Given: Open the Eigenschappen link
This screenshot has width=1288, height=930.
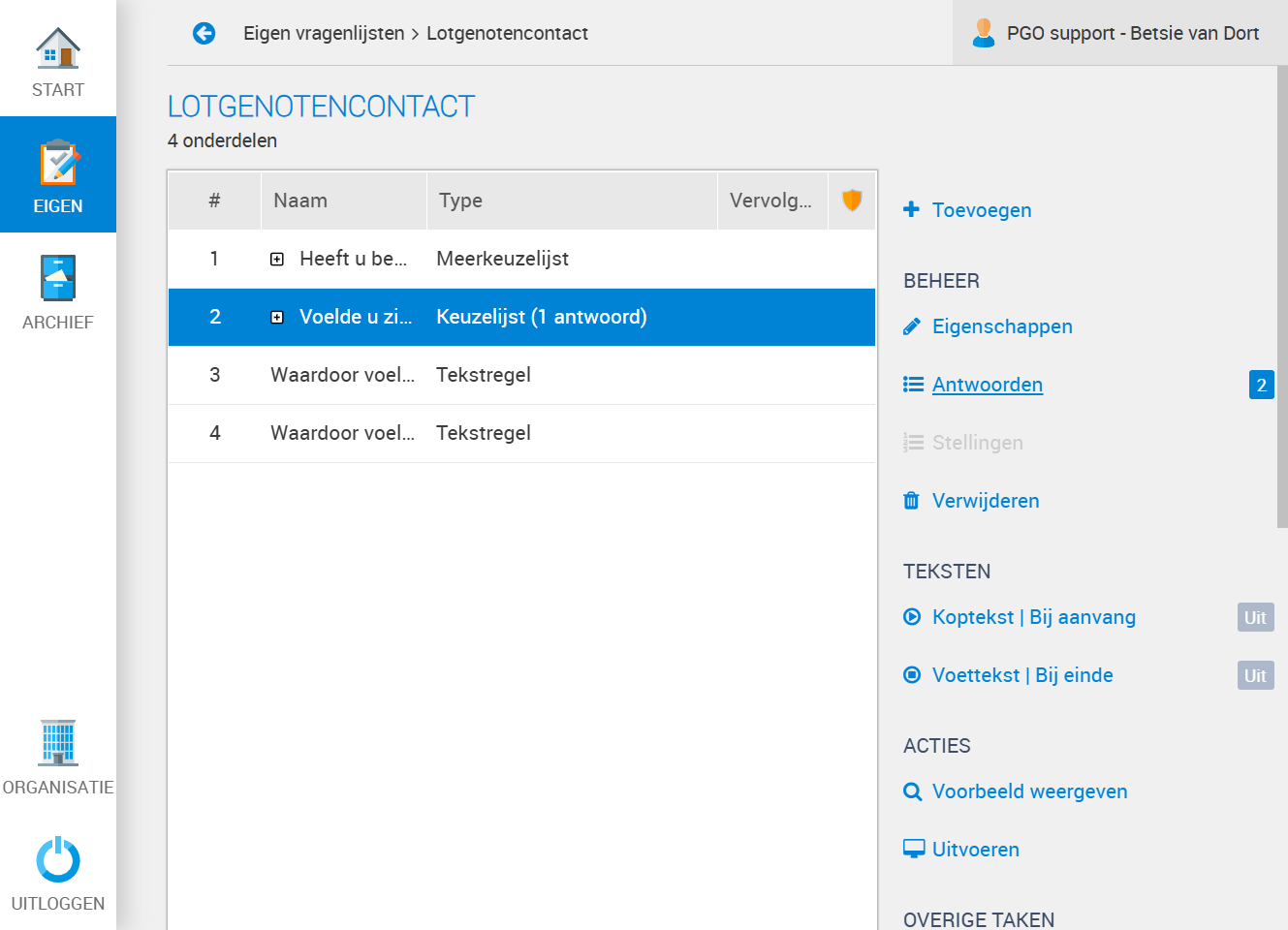Looking at the screenshot, I should click(x=1002, y=326).
